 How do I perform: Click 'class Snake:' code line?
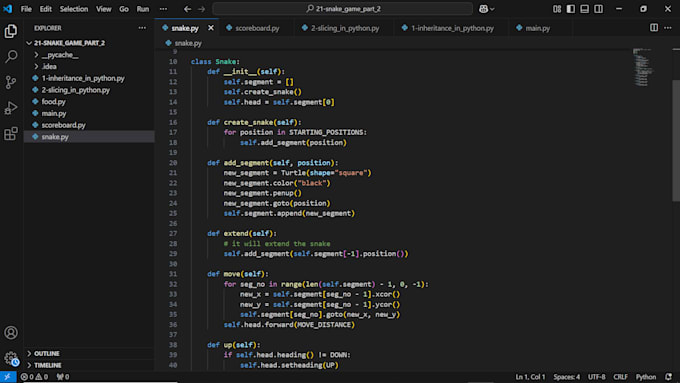pyautogui.click(x=215, y=62)
